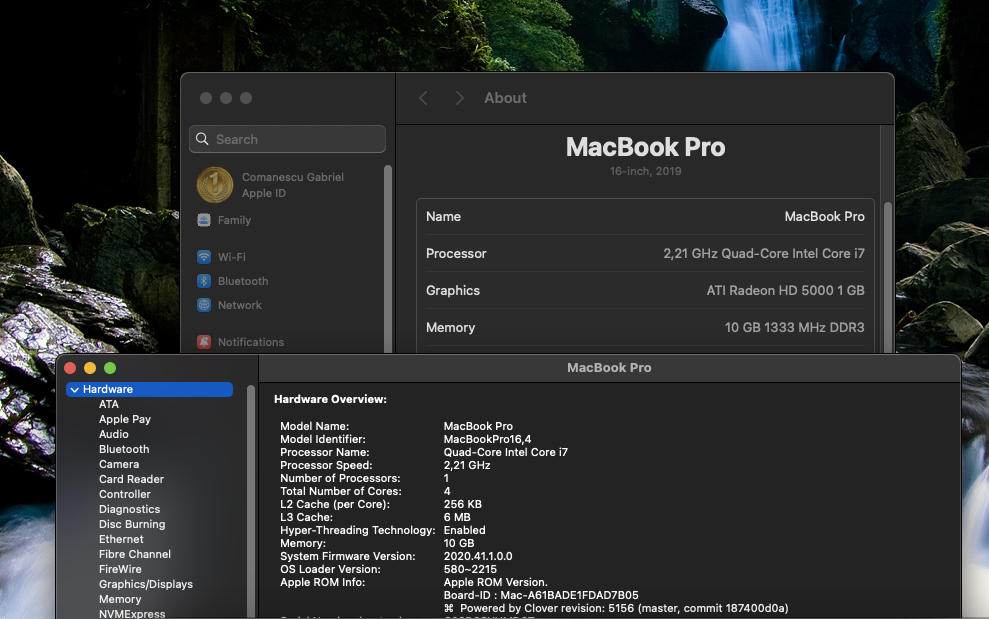This screenshot has width=989, height=619.
Task: Click the Powered by Clover revision line
Action: click(616, 608)
